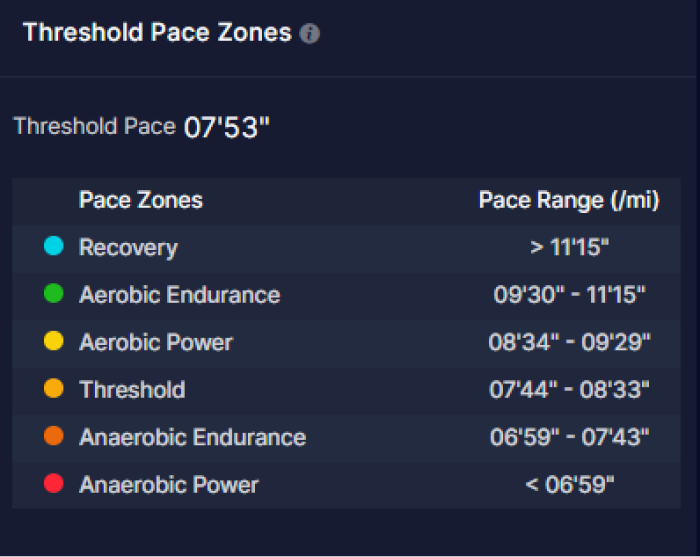Click the 07'44" - 08'33" pace range
This screenshot has width=700, height=557.
tap(569, 389)
